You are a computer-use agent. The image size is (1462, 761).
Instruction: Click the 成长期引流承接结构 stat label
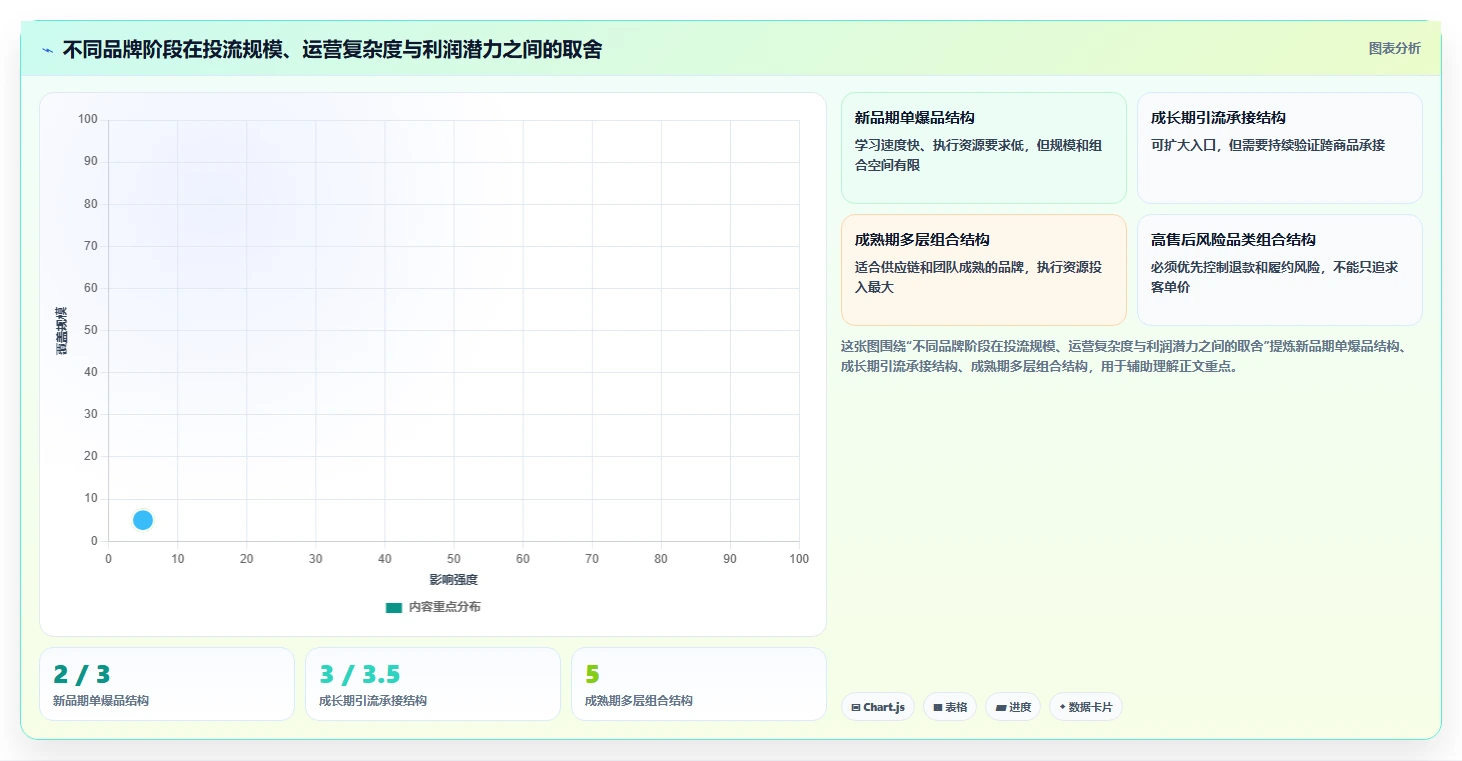373,701
